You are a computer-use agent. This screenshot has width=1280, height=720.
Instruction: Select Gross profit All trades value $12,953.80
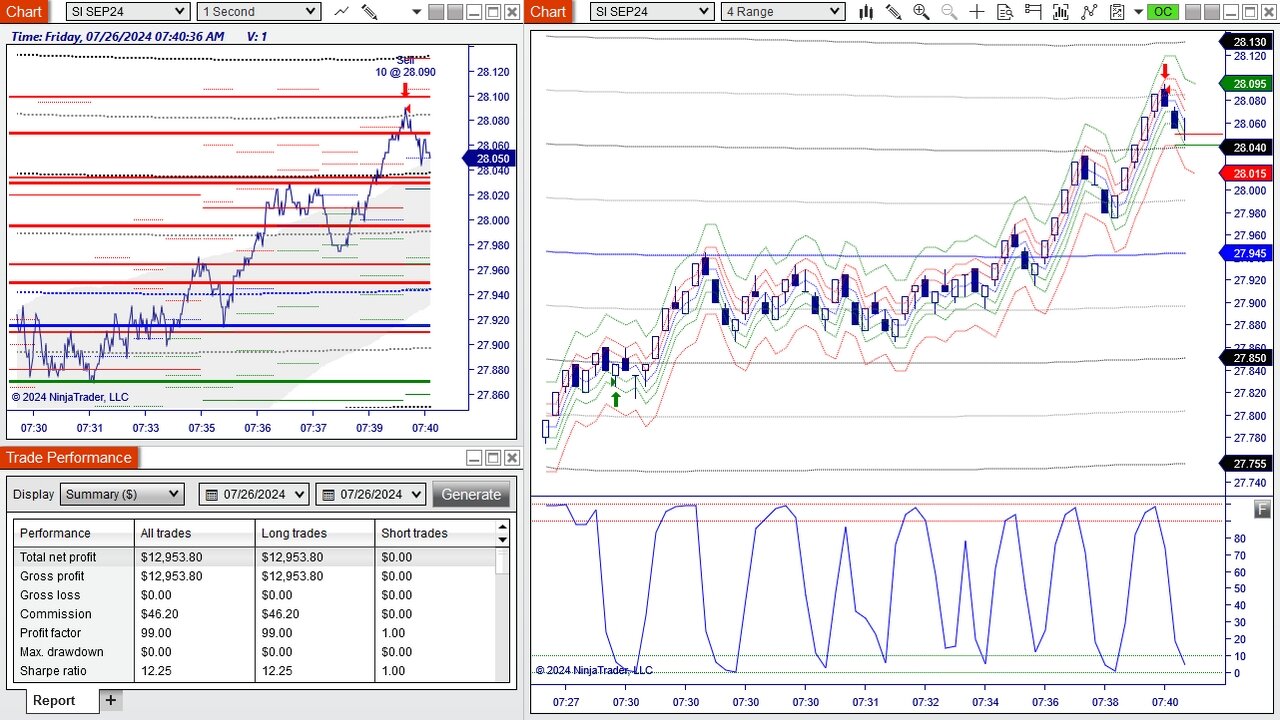(171, 576)
